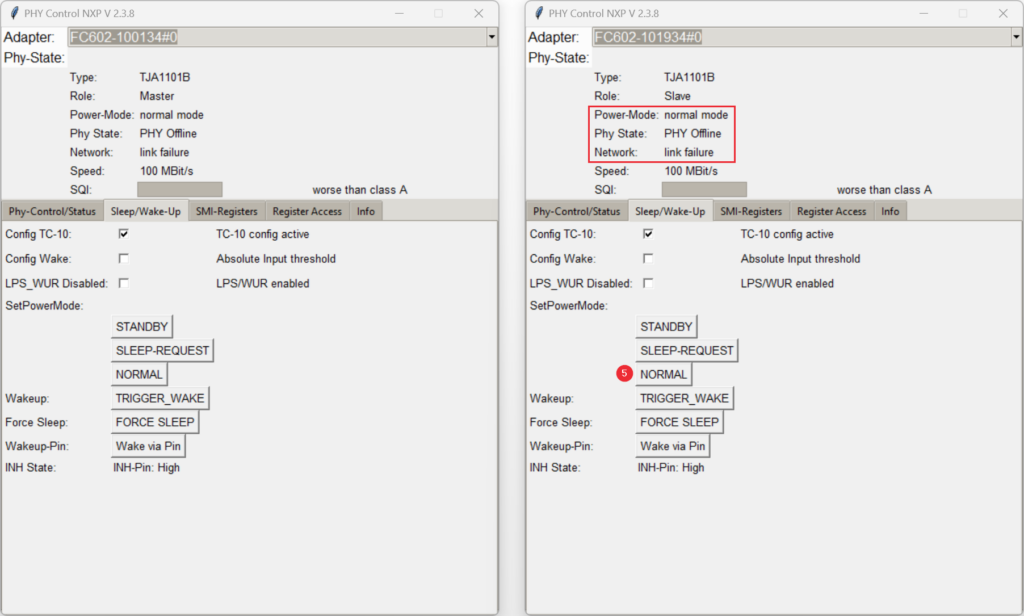Click 'PHY Offline' value in left window

click(168, 133)
